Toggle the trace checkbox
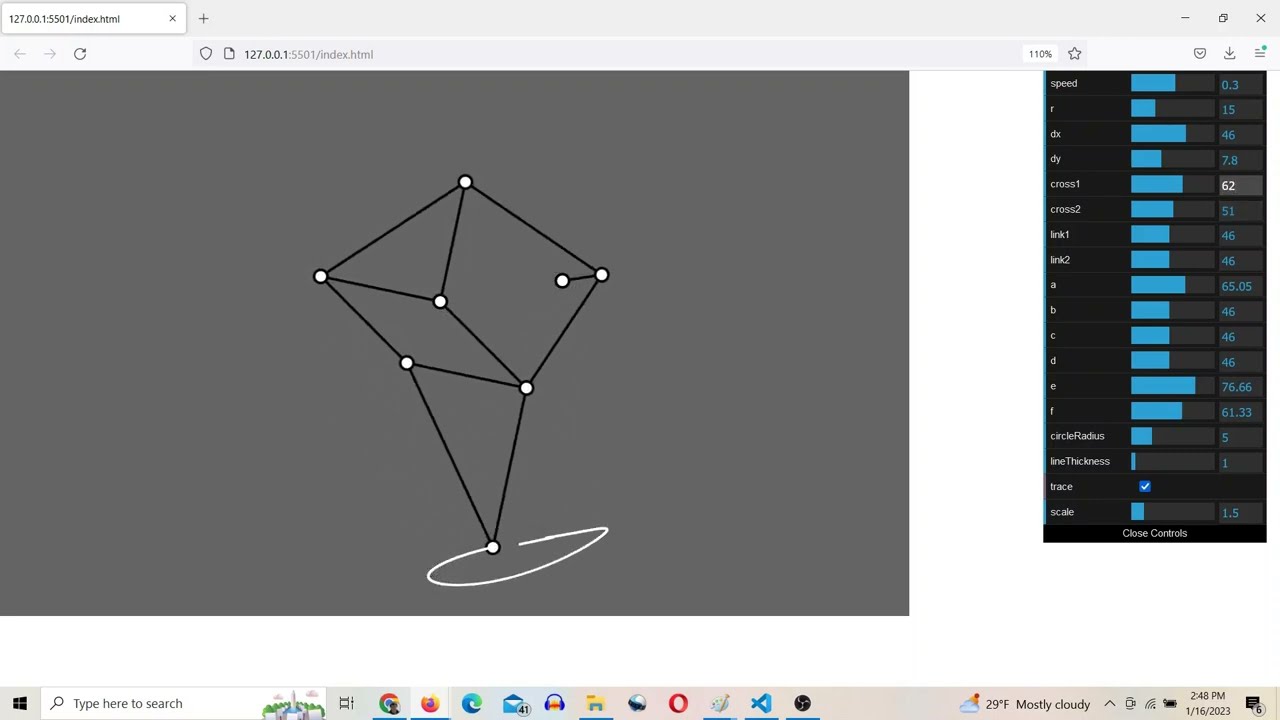 coord(1145,487)
